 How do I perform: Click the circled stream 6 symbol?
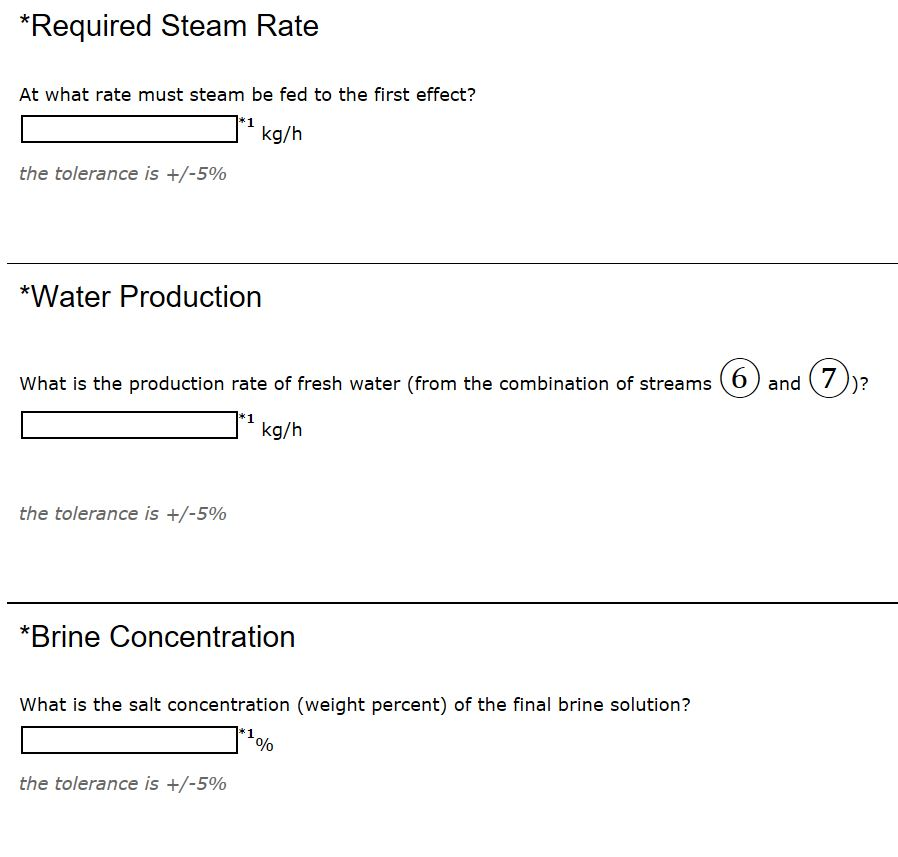(739, 380)
